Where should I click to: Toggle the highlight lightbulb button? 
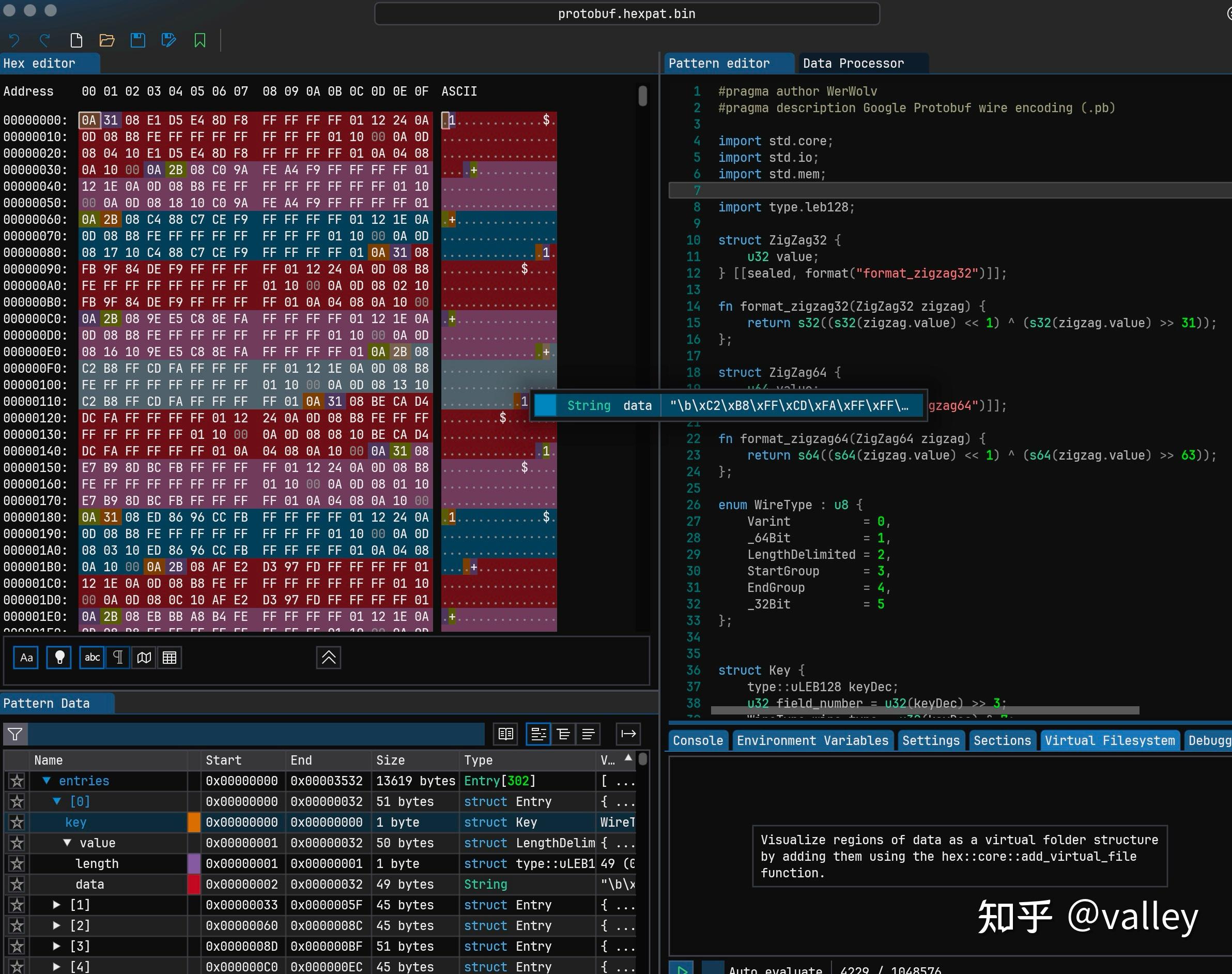59,658
